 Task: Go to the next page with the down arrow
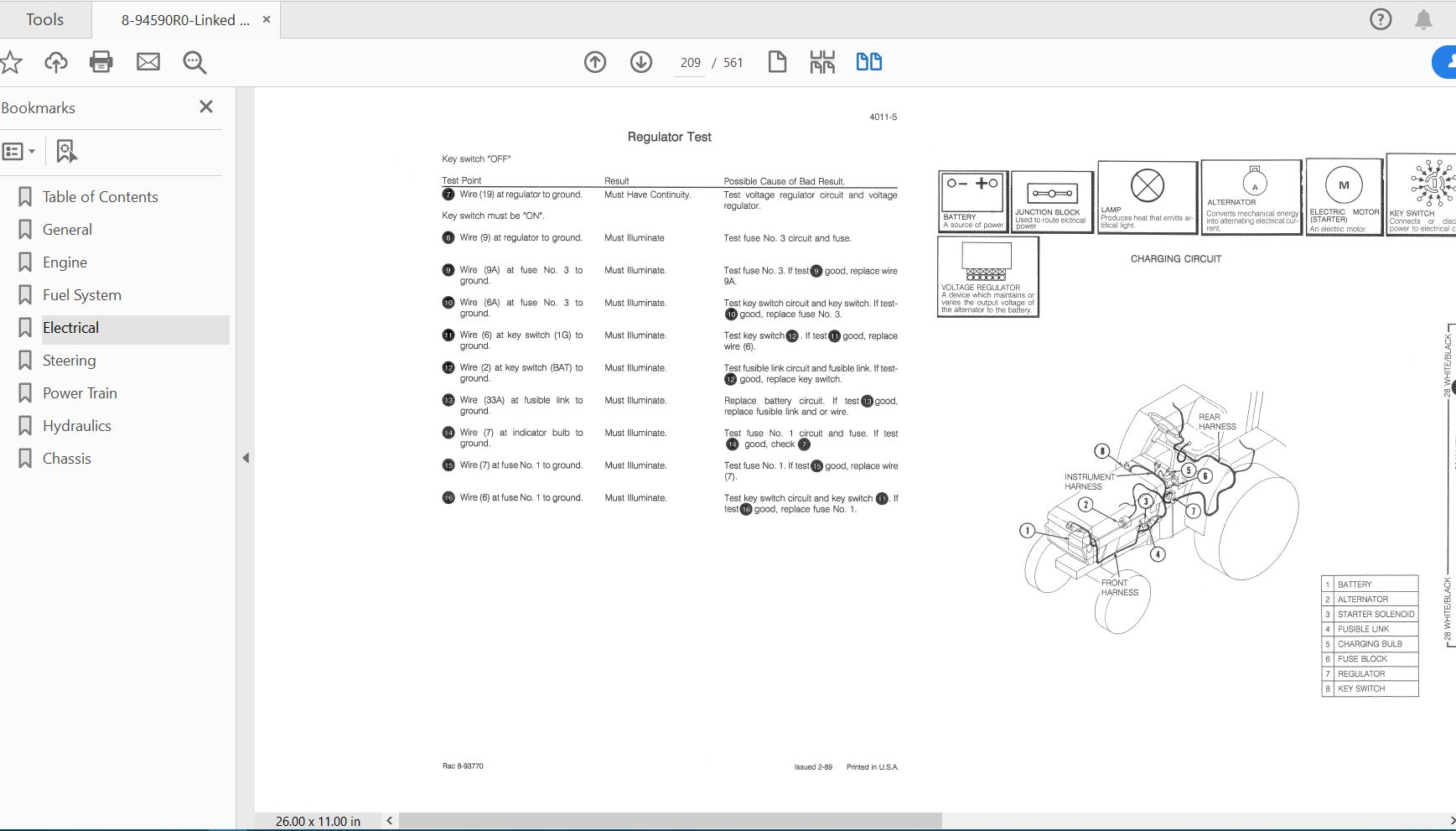(640, 61)
